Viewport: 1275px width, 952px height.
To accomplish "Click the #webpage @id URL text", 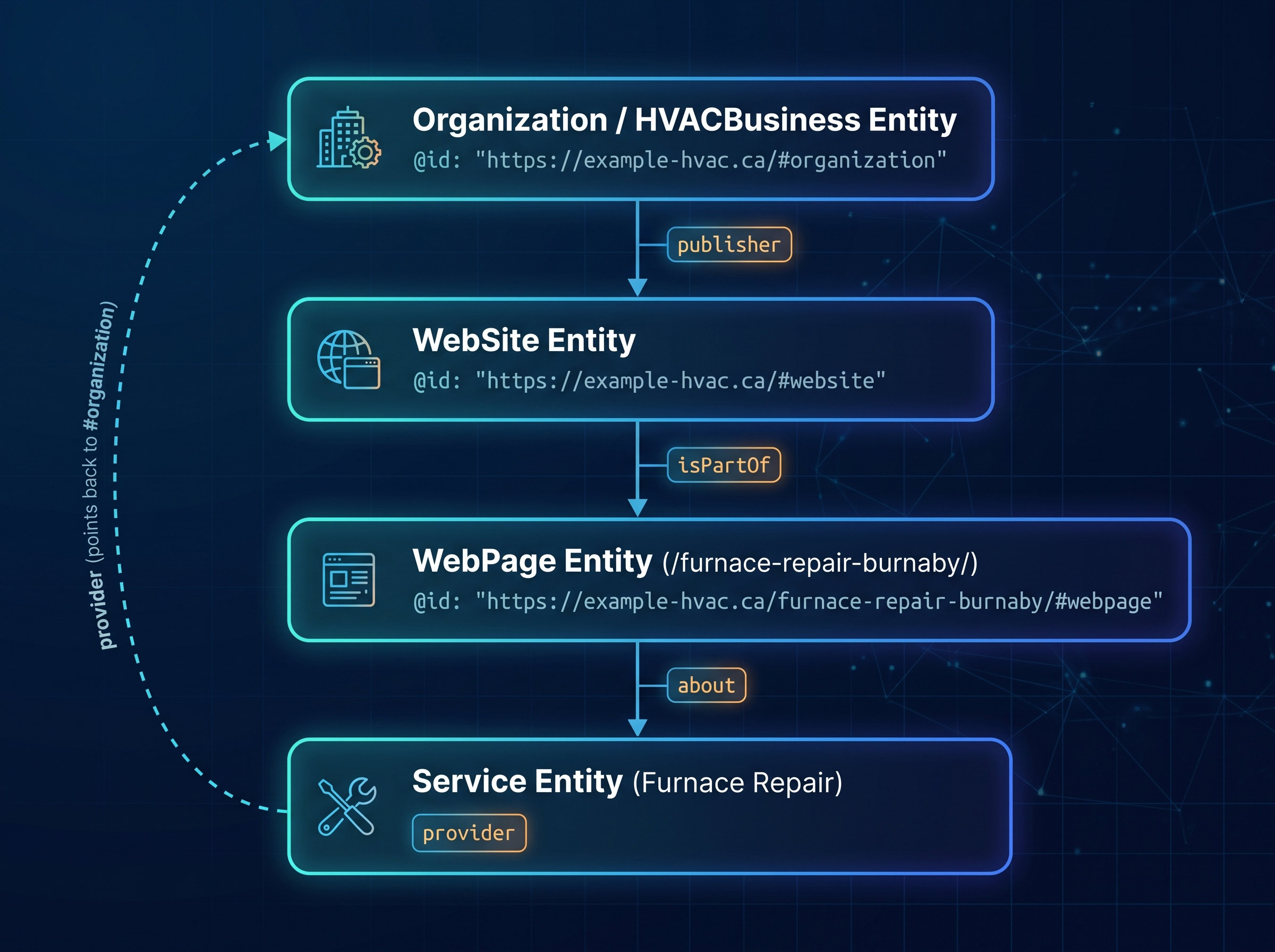I will pos(788,601).
